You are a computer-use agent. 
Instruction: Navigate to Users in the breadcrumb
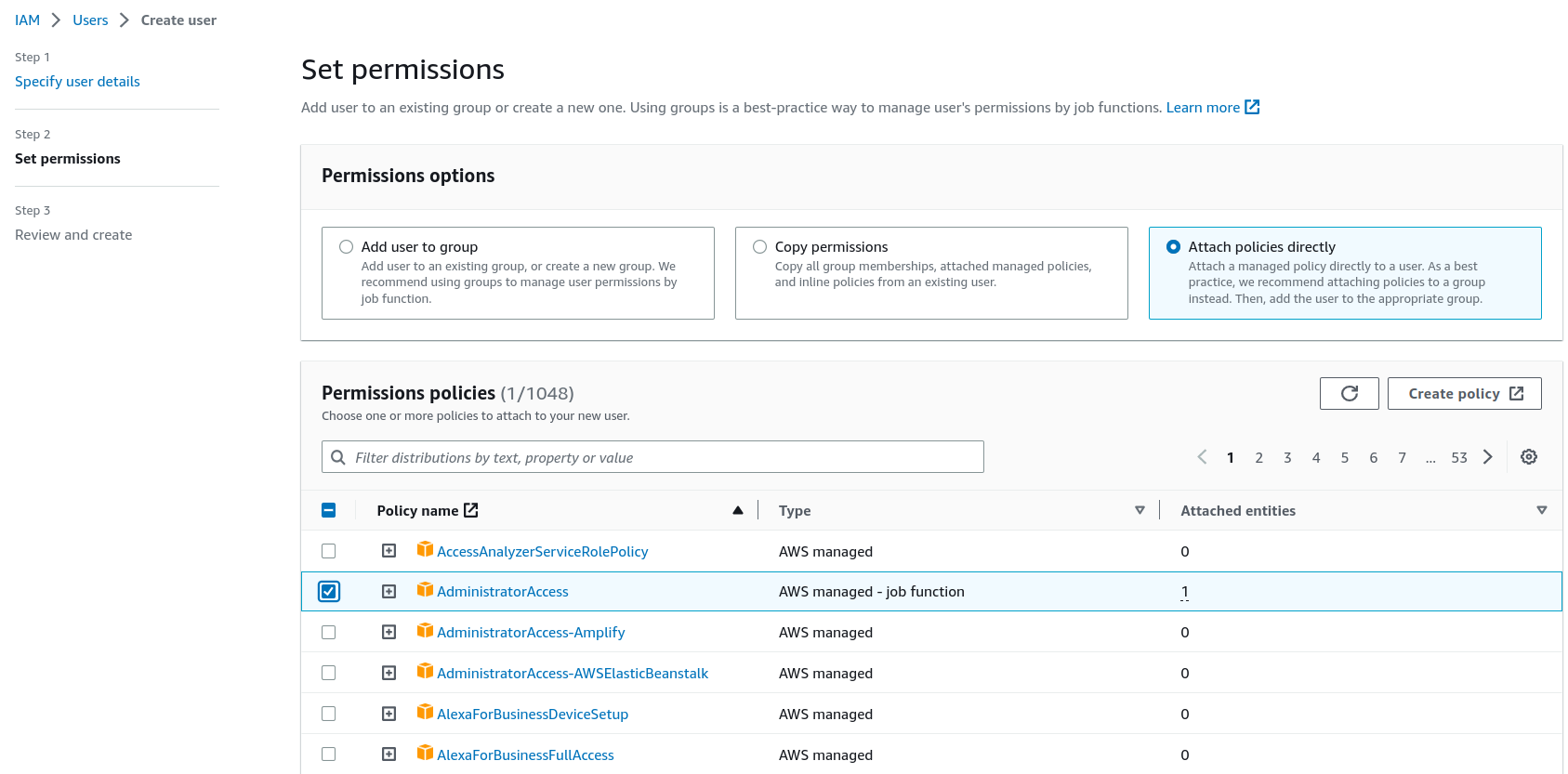point(90,20)
